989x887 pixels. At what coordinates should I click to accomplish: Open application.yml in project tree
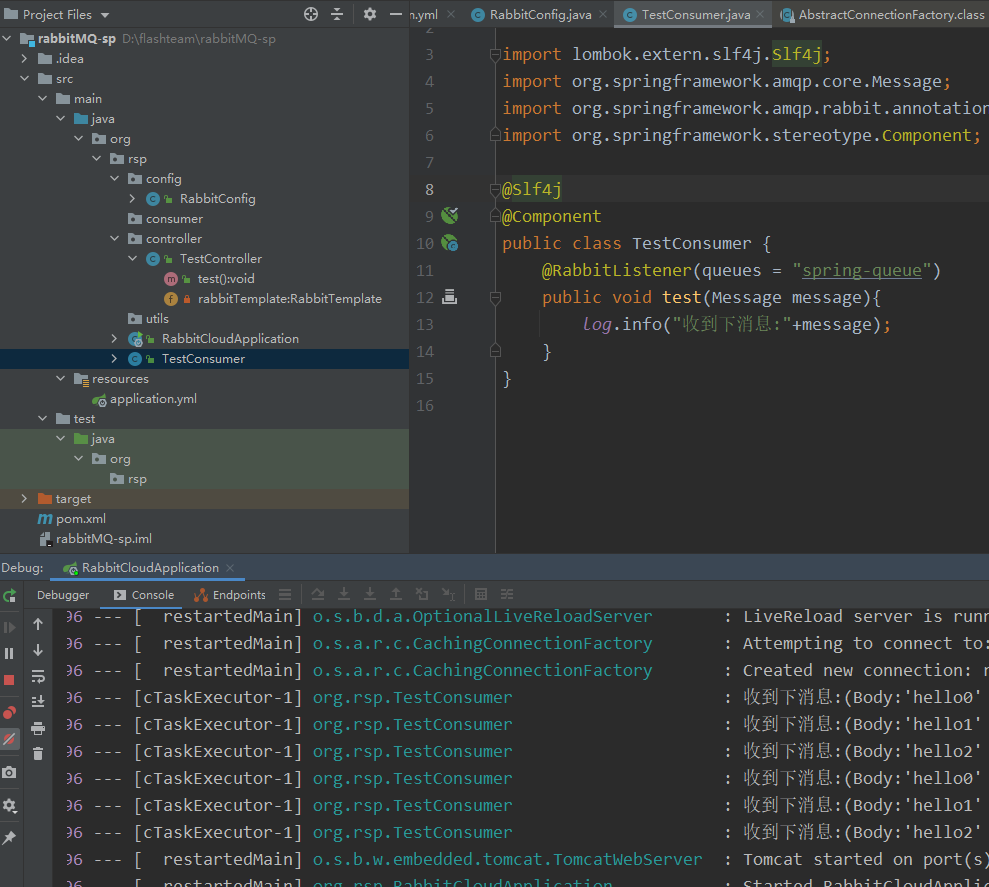pyautogui.click(x=153, y=399)
